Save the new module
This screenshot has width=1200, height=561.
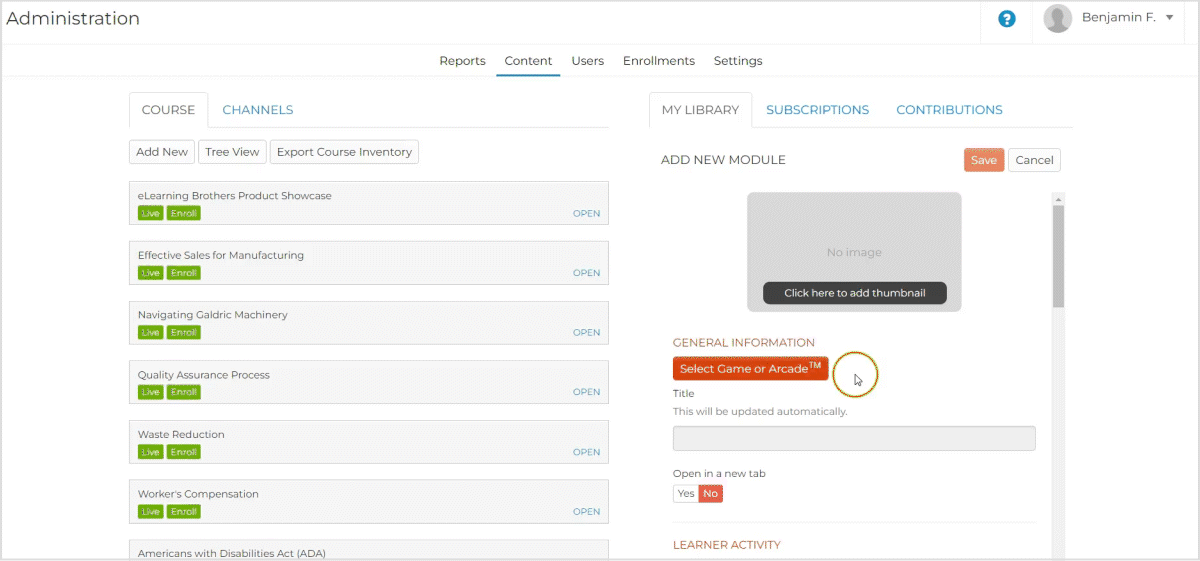(983, 160)
